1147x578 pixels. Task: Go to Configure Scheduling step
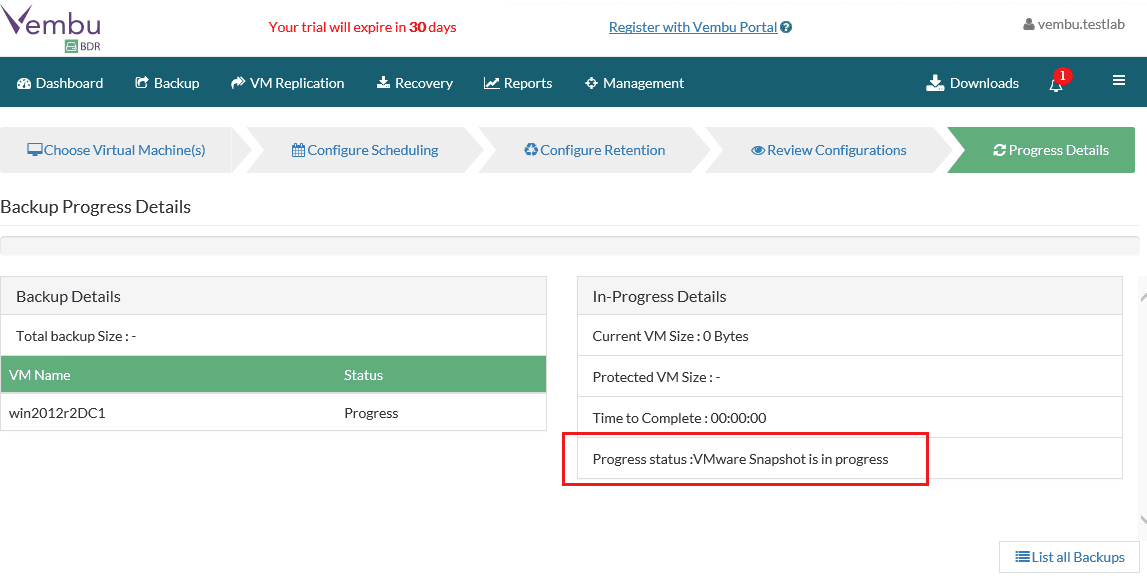click(x=365, y=150)
